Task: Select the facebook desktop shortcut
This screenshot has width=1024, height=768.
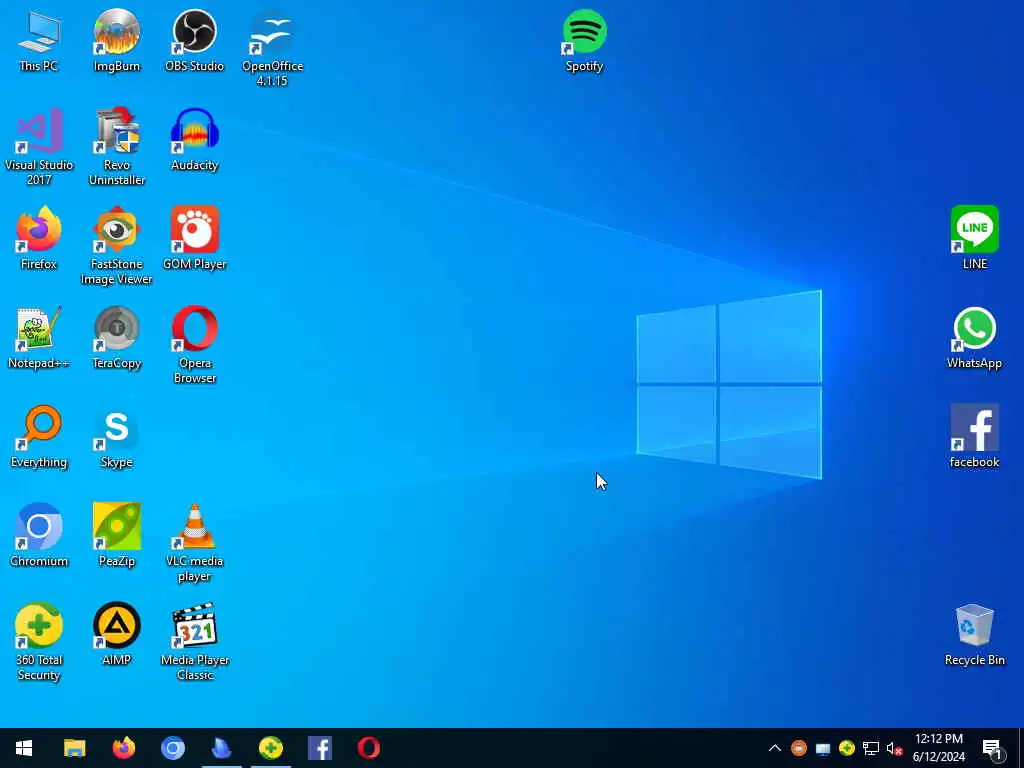Action: [x=974, y=437]
